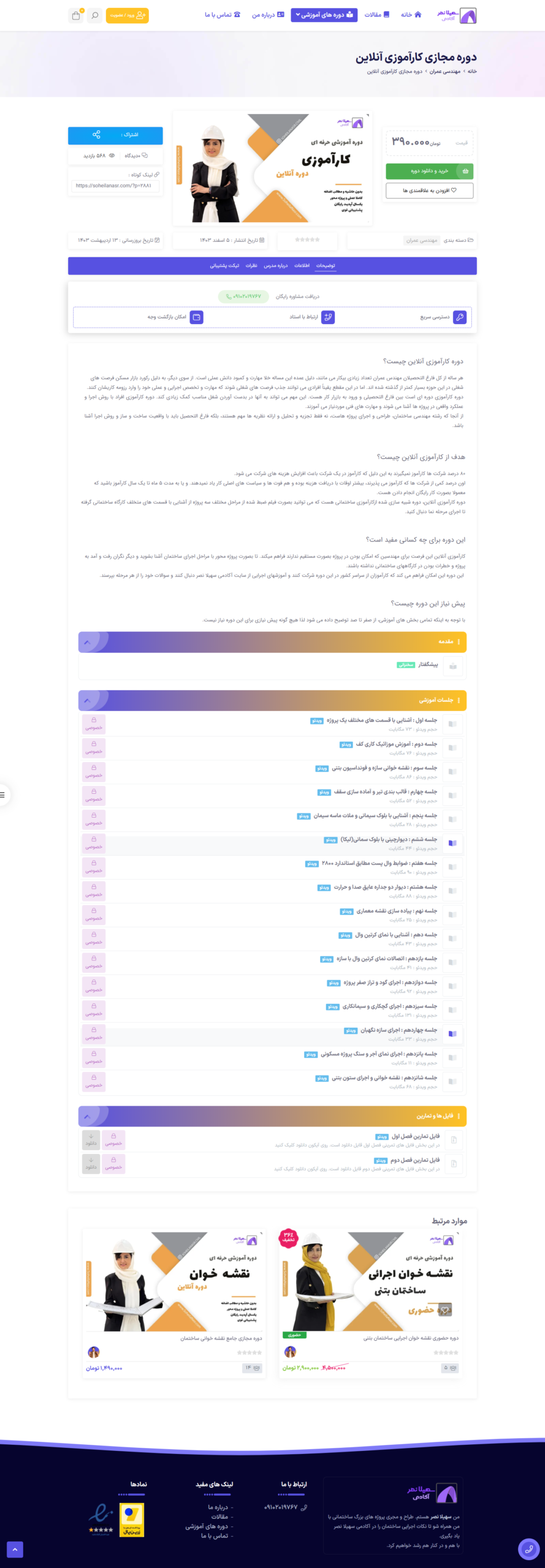Collapse the جلسات آموزشی section
Viewport: 545px width, 1568px height.
(87, 700)
